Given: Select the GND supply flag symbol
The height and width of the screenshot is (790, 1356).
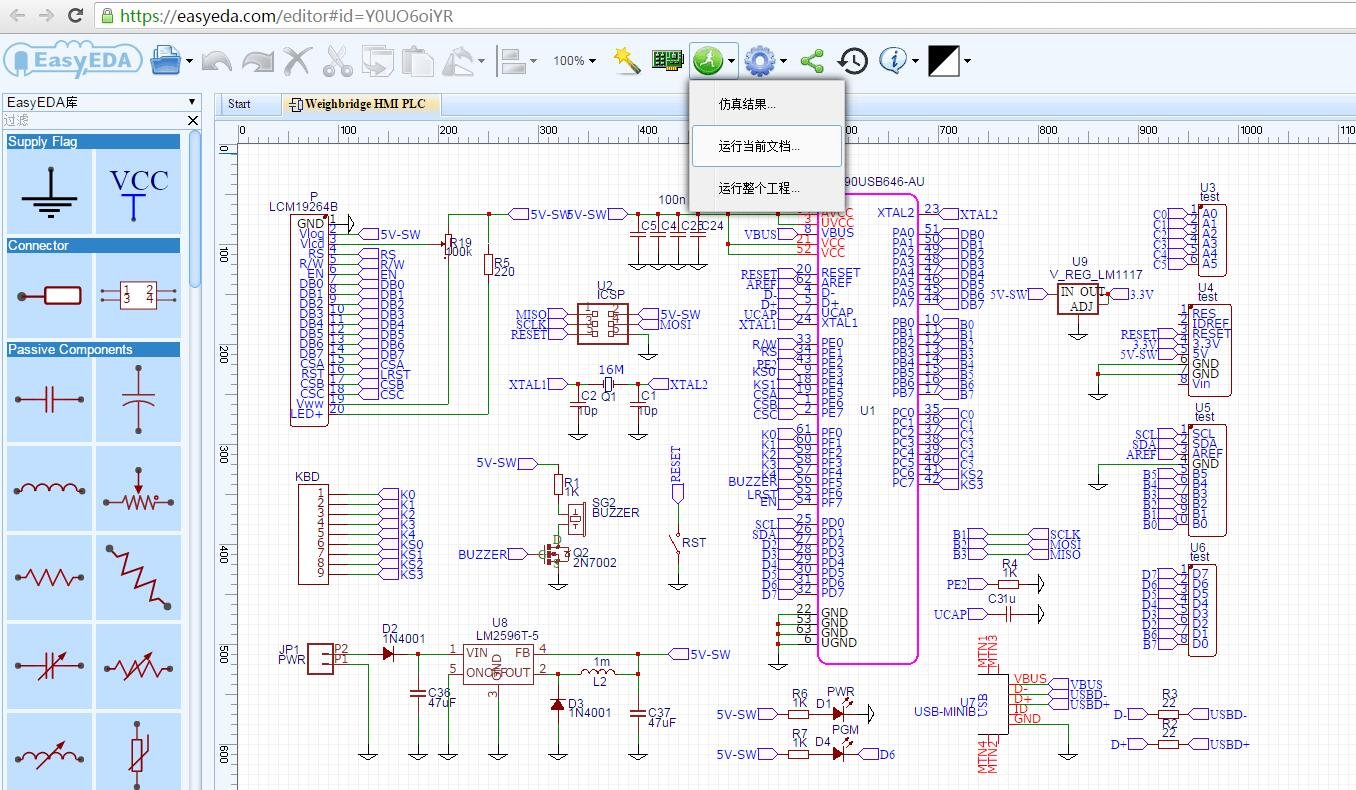Looking at the screenshot, I should click(48, 191).
